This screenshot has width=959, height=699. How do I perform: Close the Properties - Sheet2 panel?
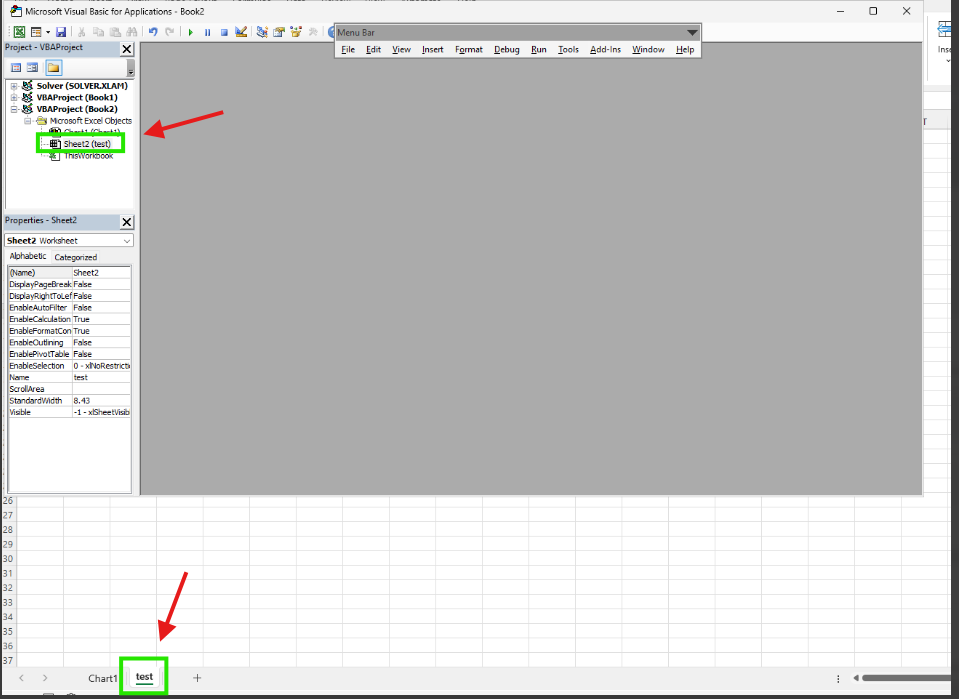(127, 222)
